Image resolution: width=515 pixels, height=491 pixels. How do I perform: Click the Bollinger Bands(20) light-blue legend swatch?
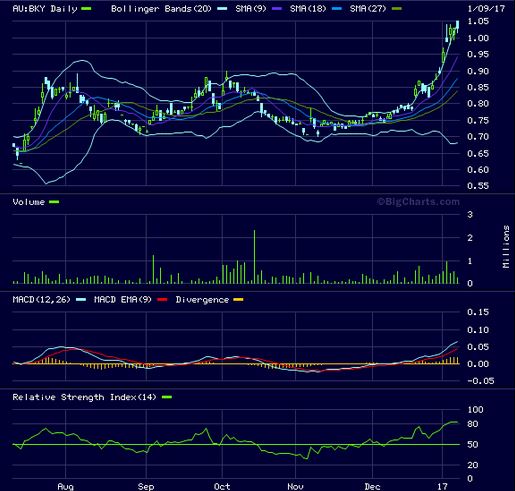(222, 9)
